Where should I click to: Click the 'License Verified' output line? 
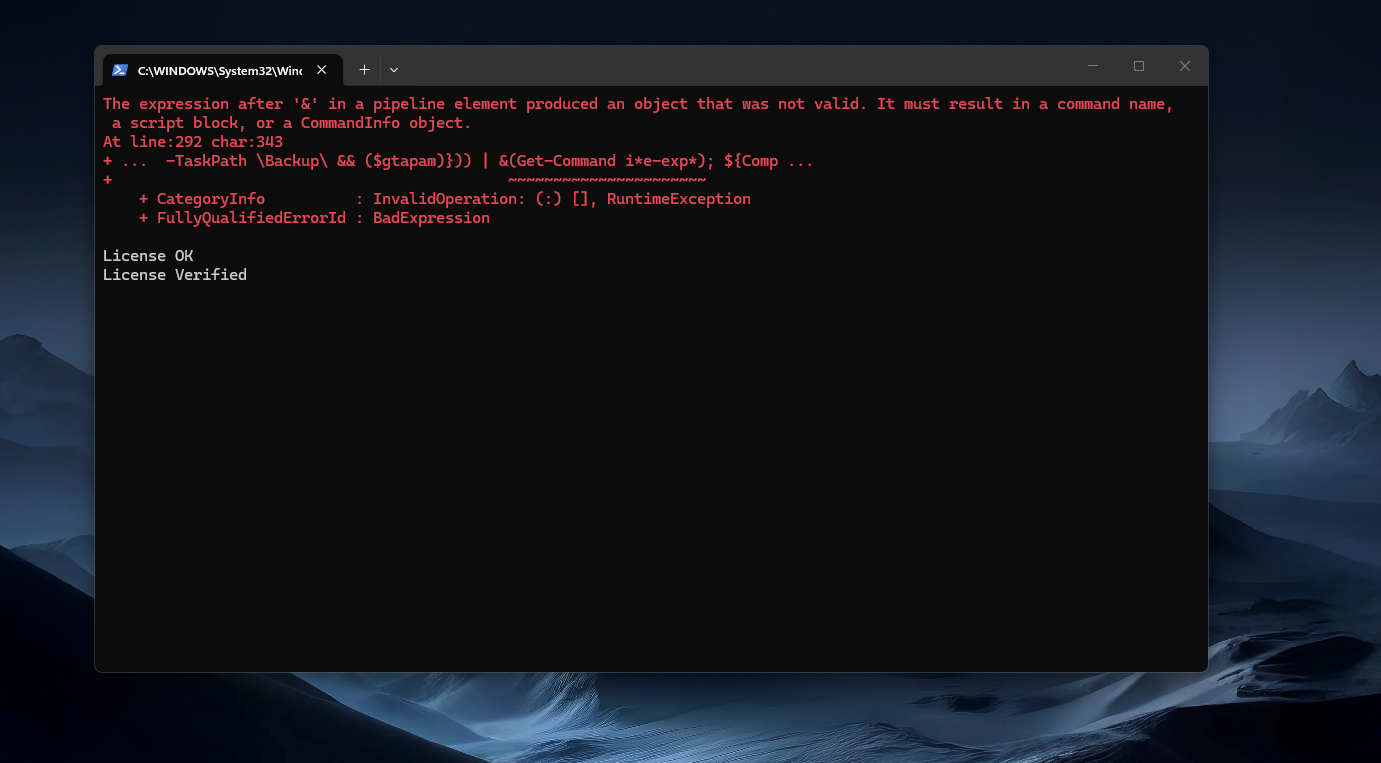click(x=175, y=275)
